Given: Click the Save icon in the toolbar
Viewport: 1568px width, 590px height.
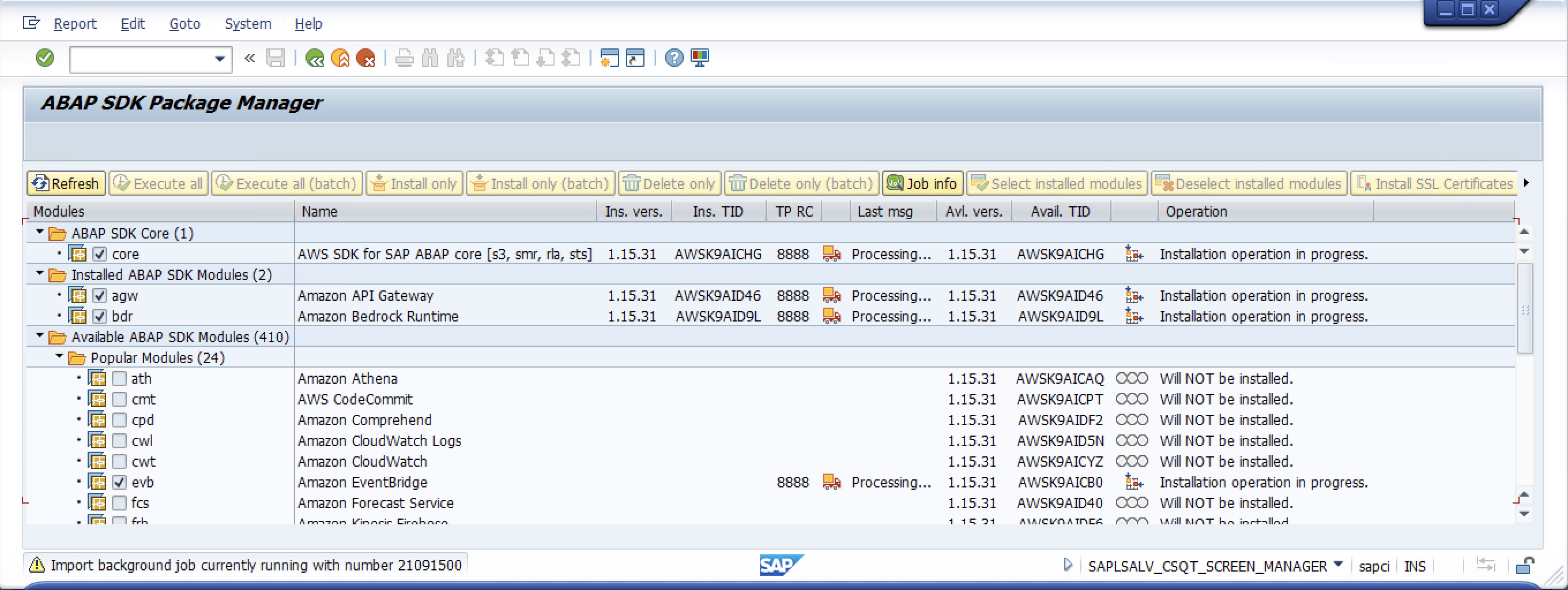Looking at the screenshot, I should click(x=276, y=58).
